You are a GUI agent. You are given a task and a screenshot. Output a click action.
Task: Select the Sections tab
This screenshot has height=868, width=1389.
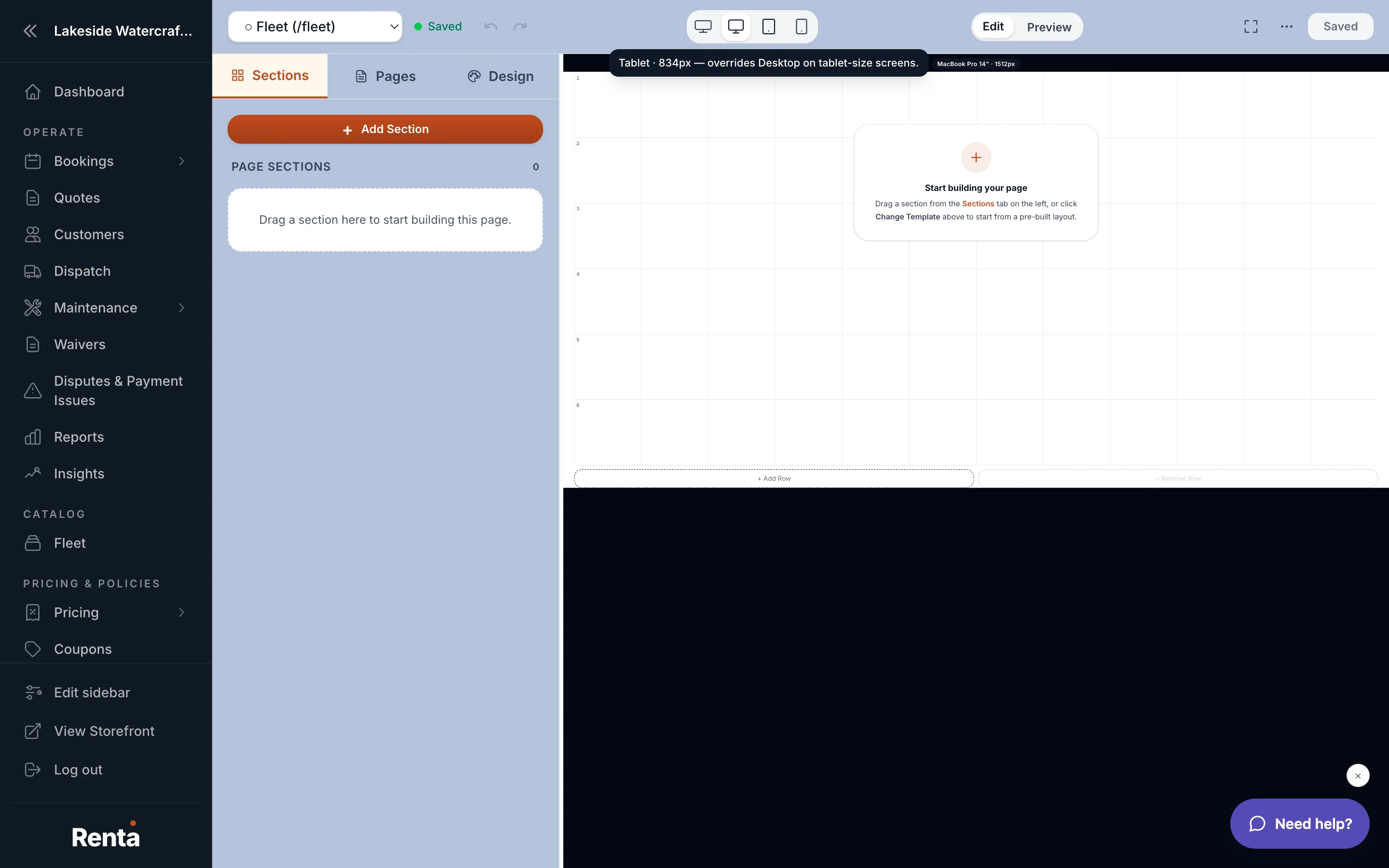[x=270, y=76]
